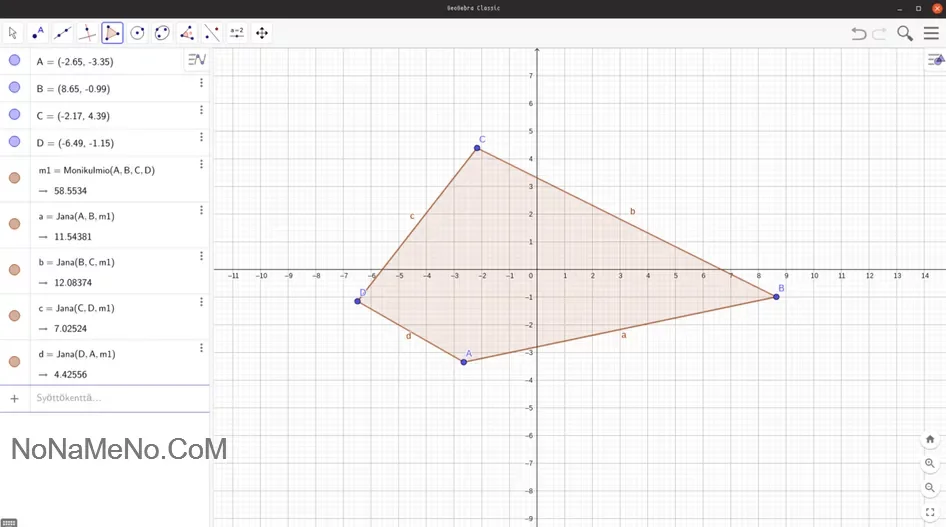Toggle visibility of polygon m1

click(x=14, y=179)
